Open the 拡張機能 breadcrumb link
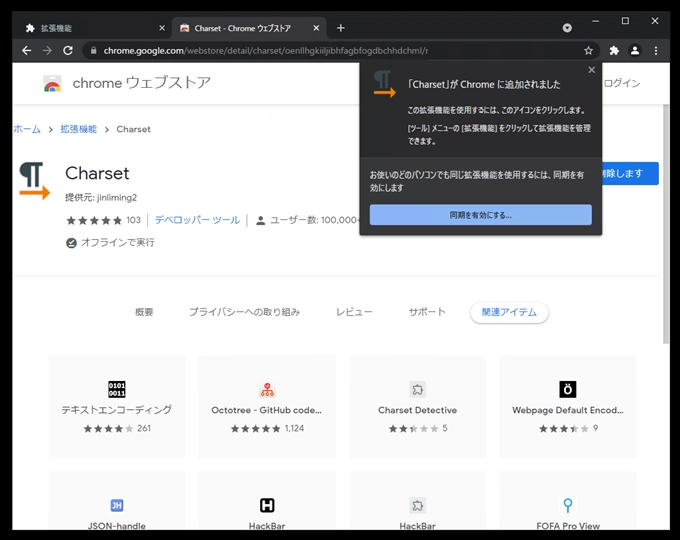 [78, 129]
